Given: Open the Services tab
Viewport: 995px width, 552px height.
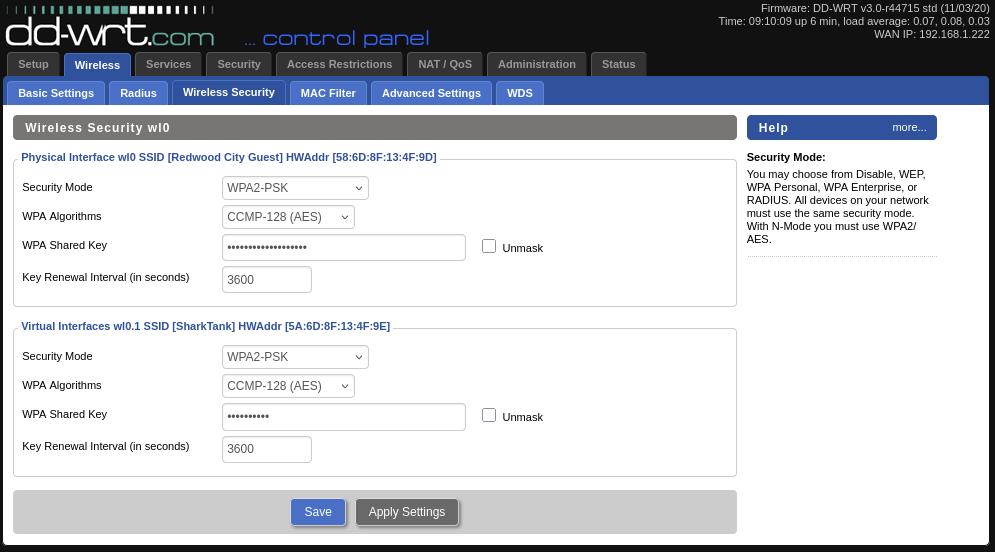Looking at the screenshot, I should point(168,64).
